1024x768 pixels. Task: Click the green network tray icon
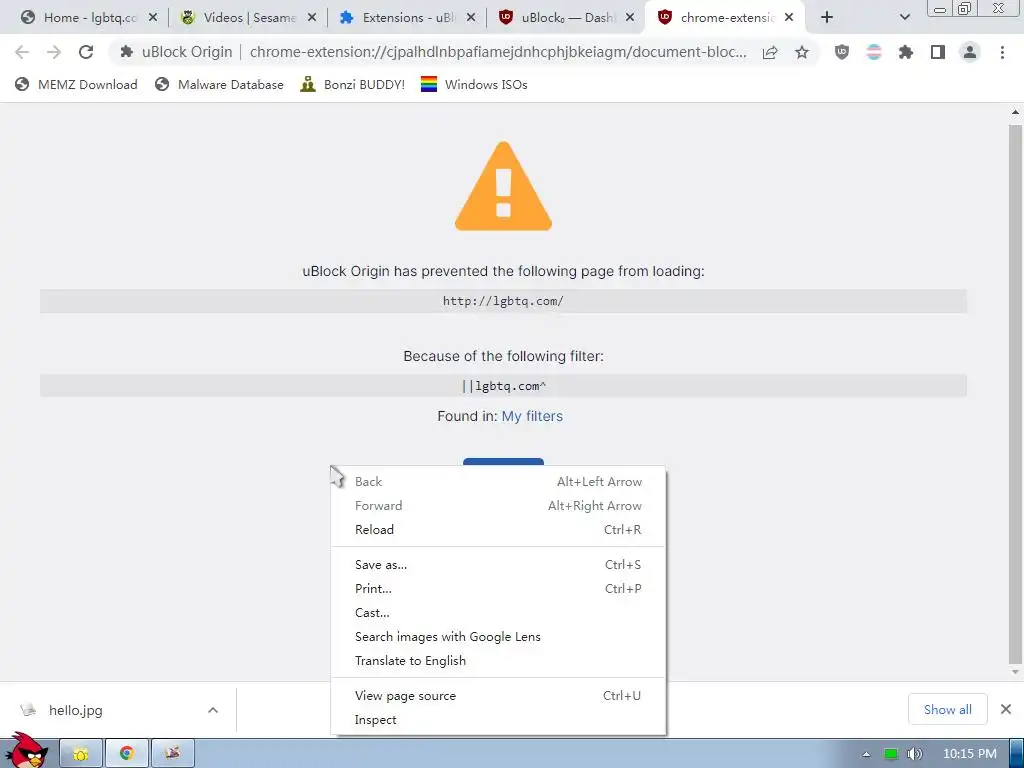tap(891, 754)
